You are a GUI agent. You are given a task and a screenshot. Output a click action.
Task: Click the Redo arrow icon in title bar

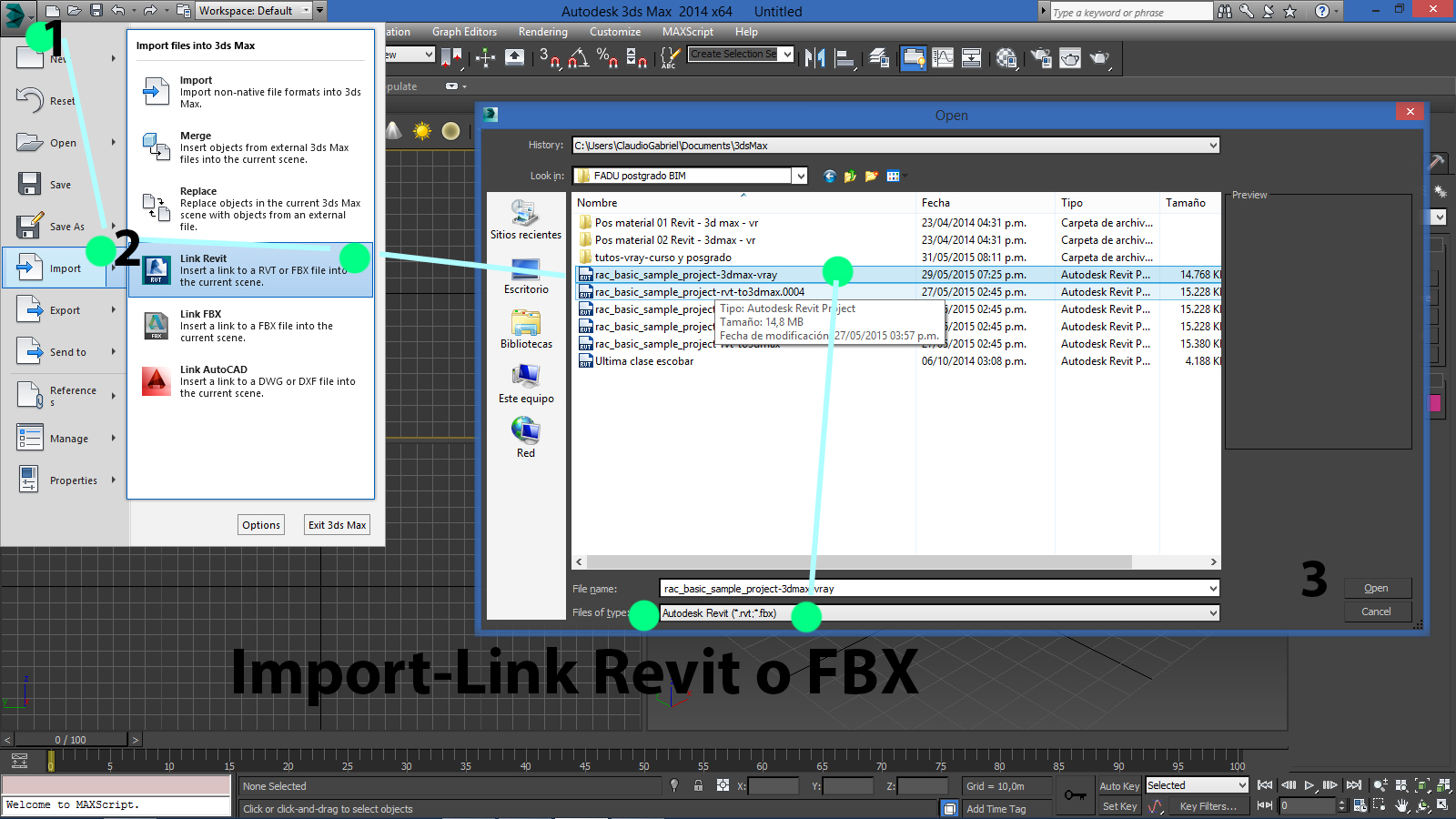[x=150, y=11]
